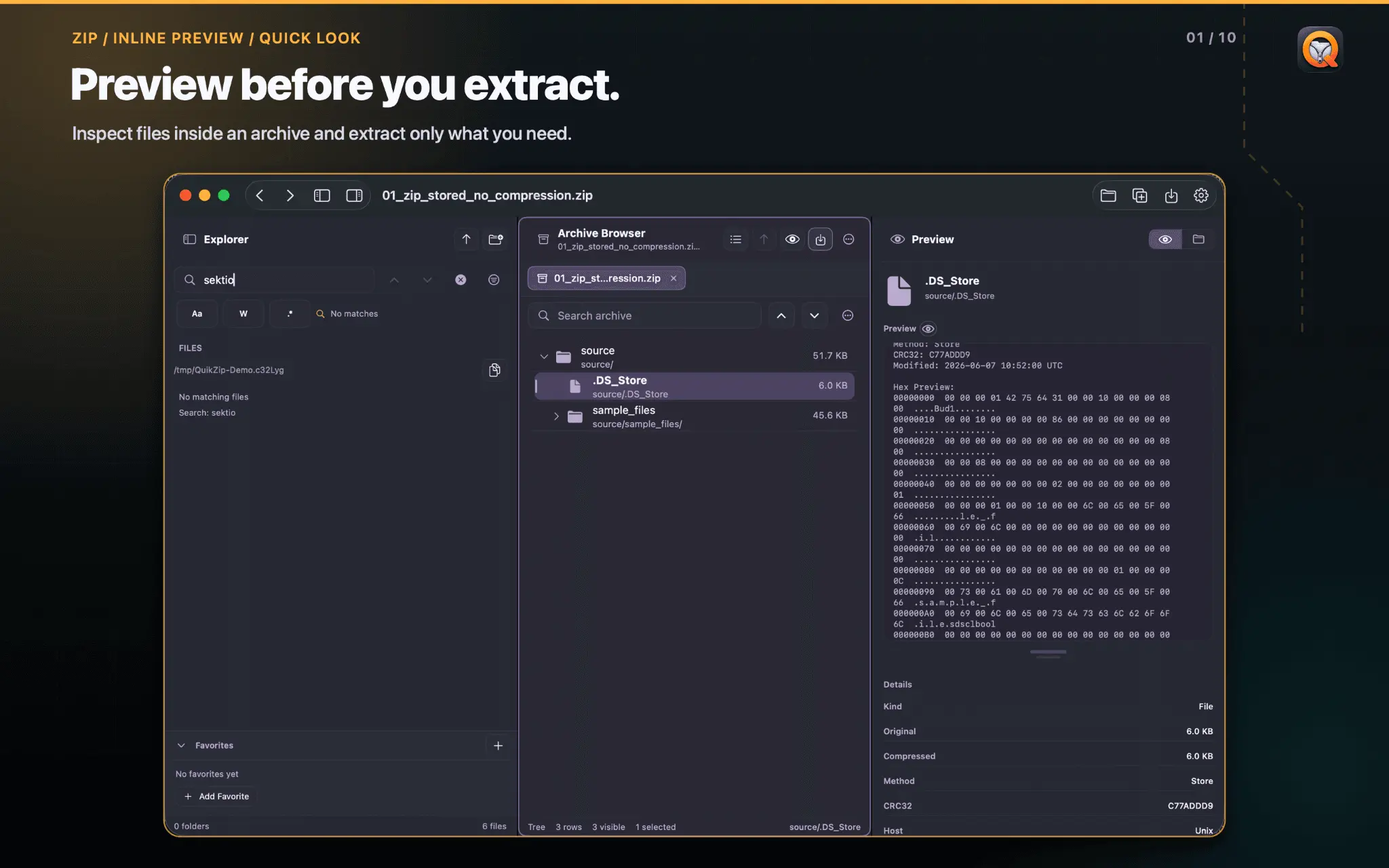This screenshot has height=868, width=1389.
Task: Click the CRC32 value C77ADDD9
Action: tap(1190, 806)
